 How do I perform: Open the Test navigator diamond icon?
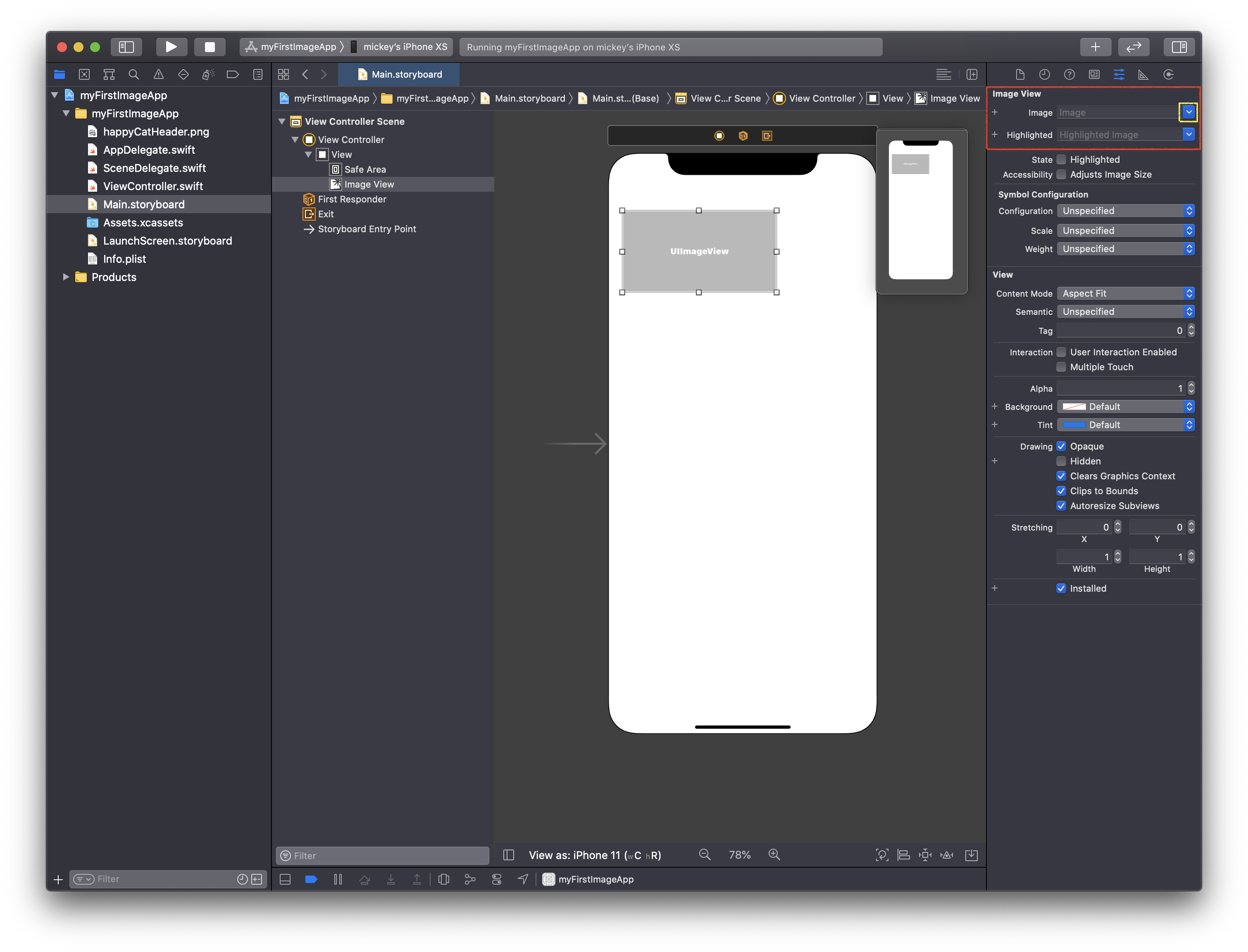pyautogui.click(x=183, y=74)
